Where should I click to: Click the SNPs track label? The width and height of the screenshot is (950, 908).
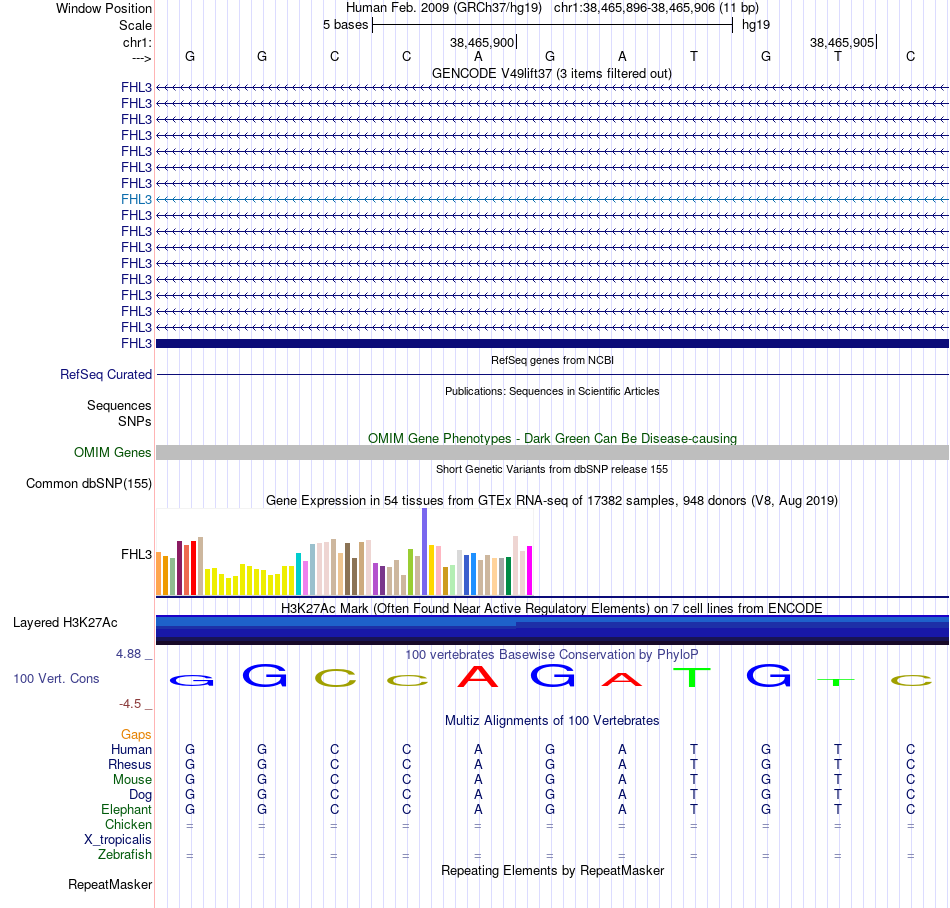(135, 421)
